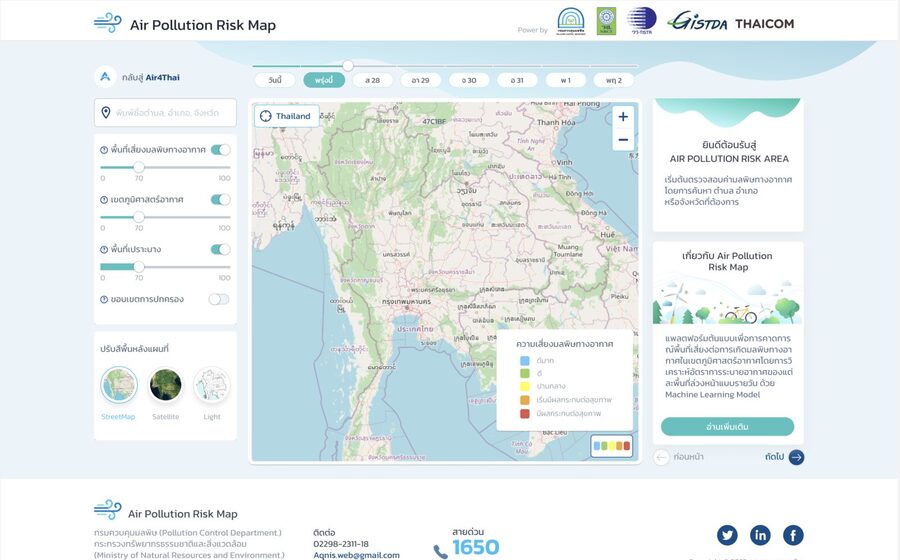Click the Thailand map reset button
The height and width of the screenshot is (560, 900).
286,116
